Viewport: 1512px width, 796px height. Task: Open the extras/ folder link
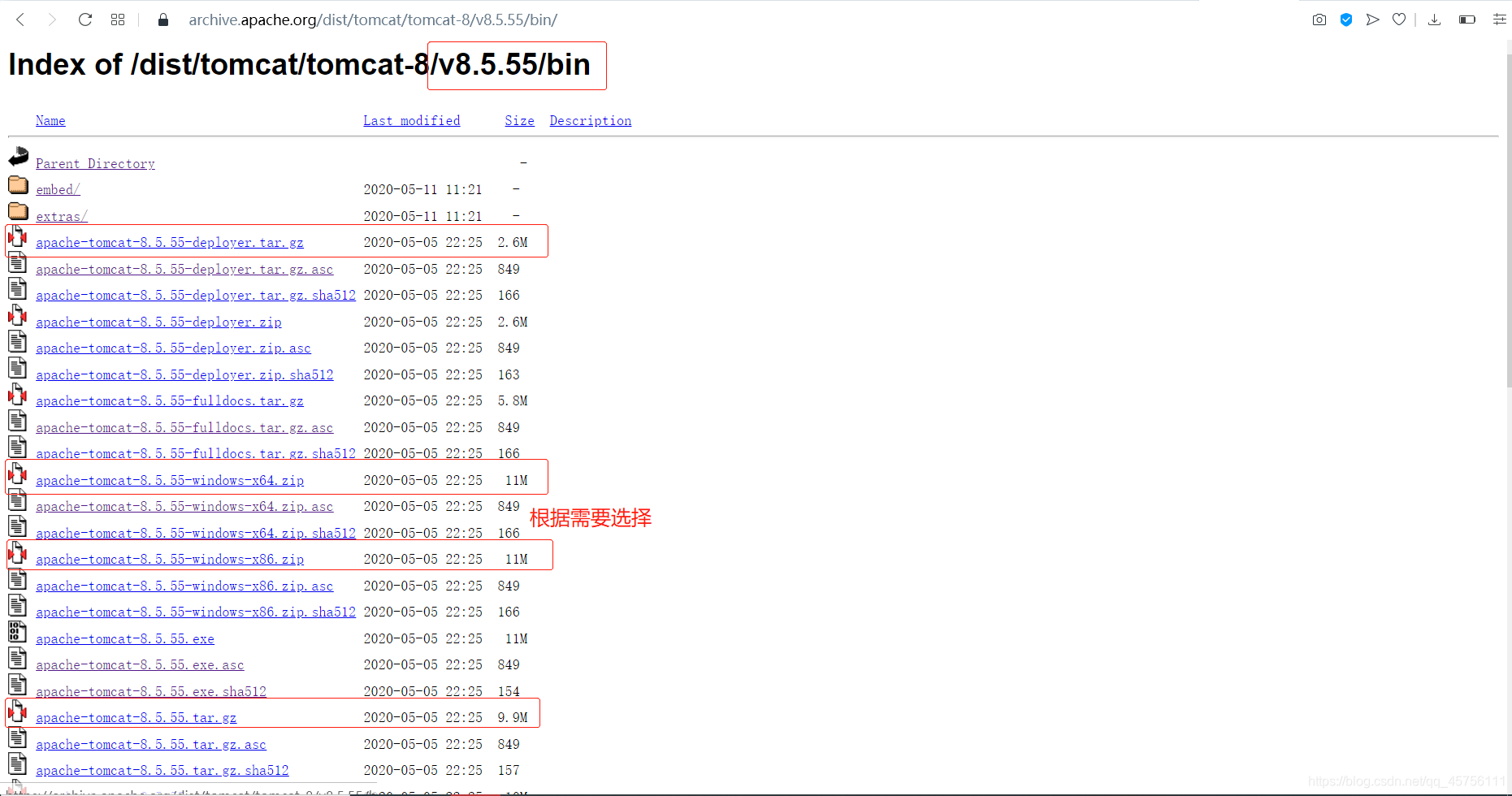point(62,217)
